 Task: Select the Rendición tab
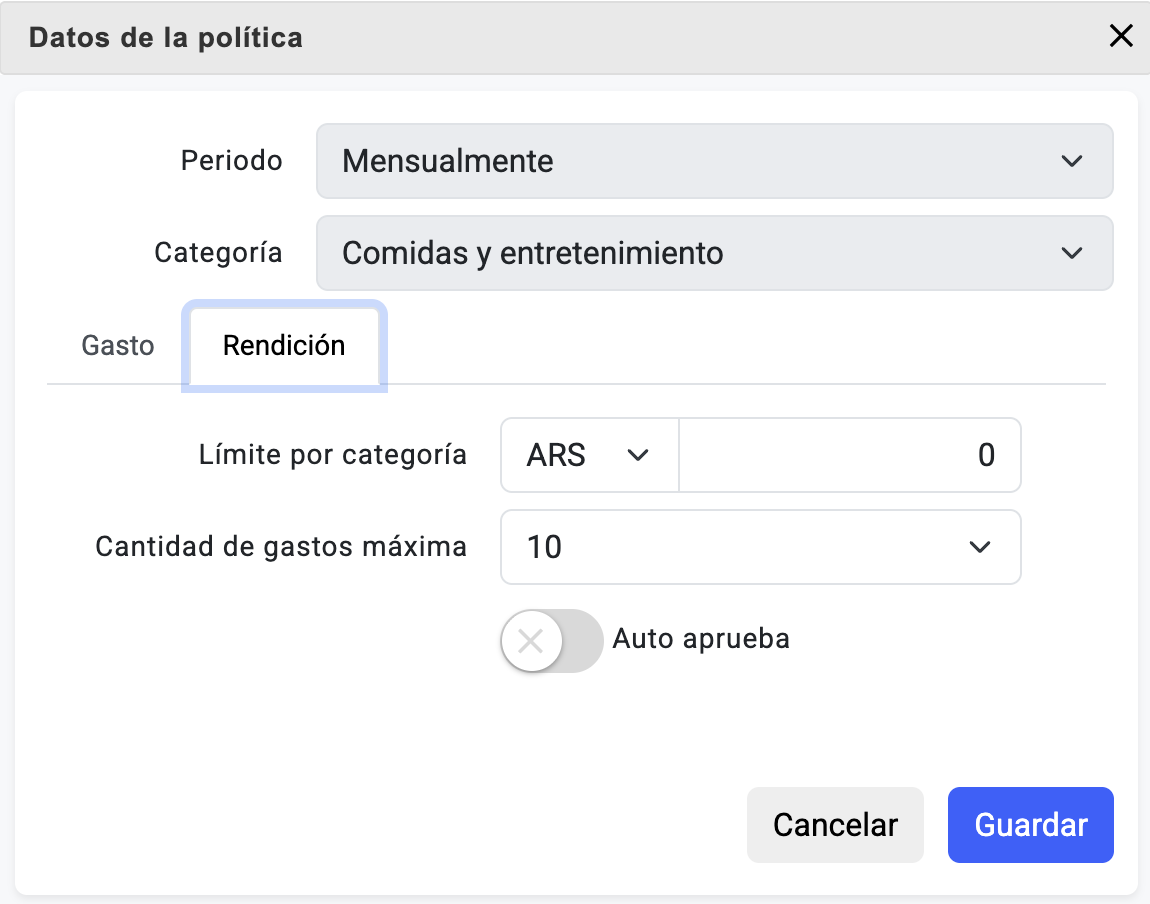click(x=284, y=346)
